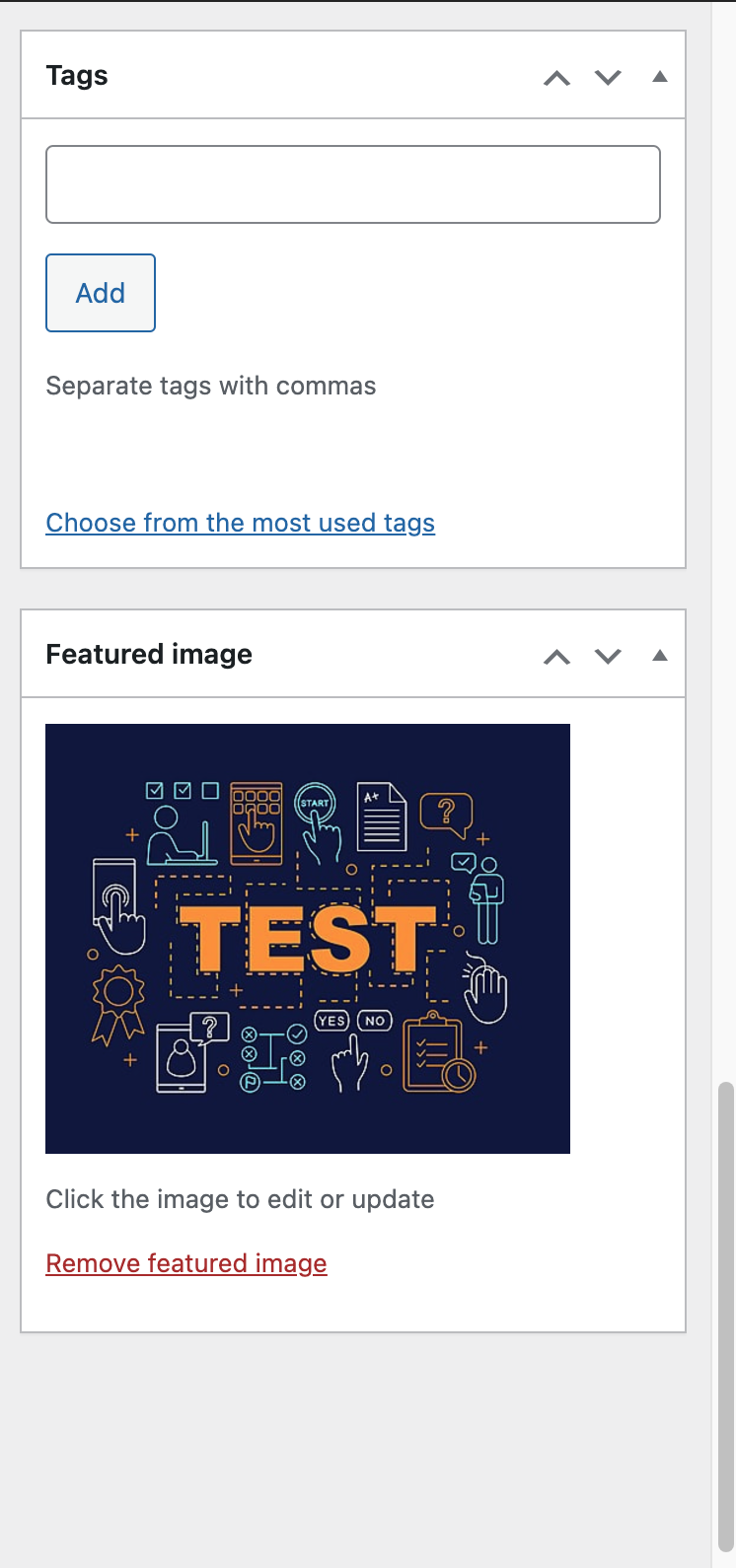
Task: Move the Tags panel up
Action: point(557,78)
